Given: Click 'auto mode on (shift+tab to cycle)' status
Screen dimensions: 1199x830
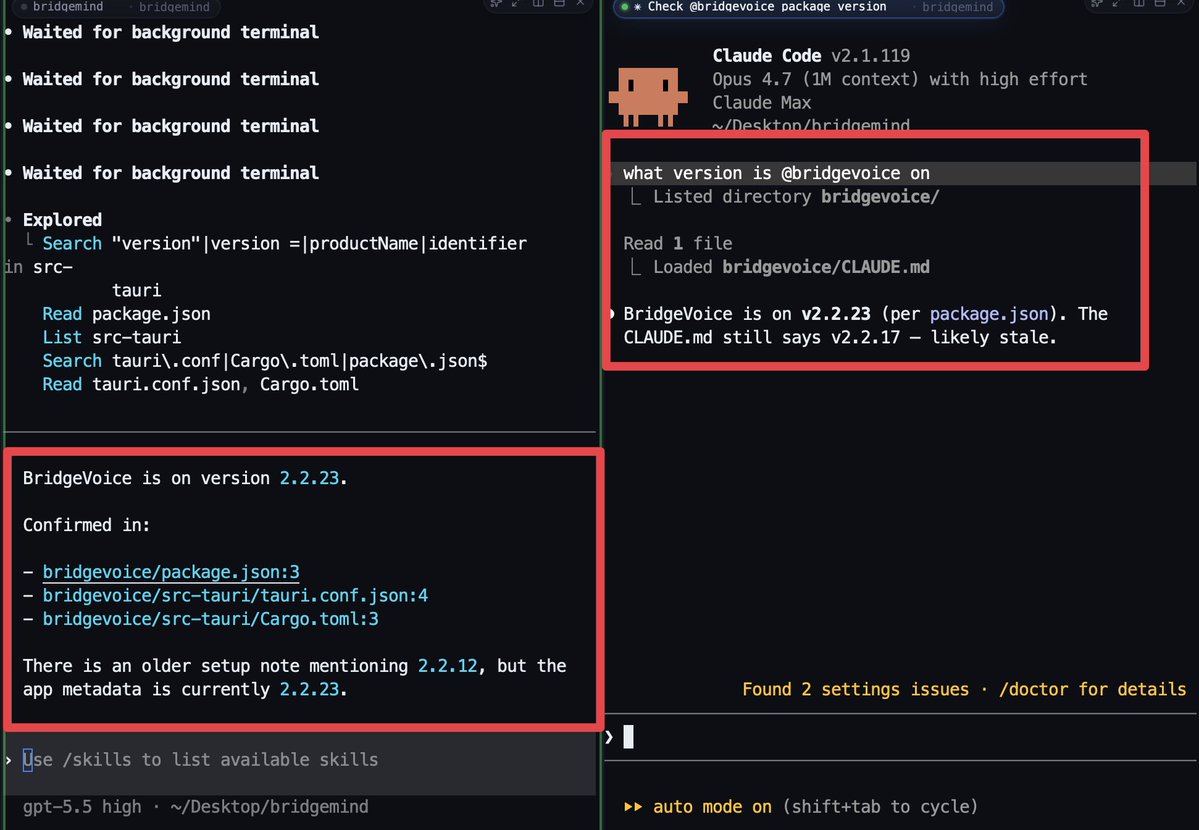Looking at the screenshot, I should pyautogui.click(x=815, y=806).
